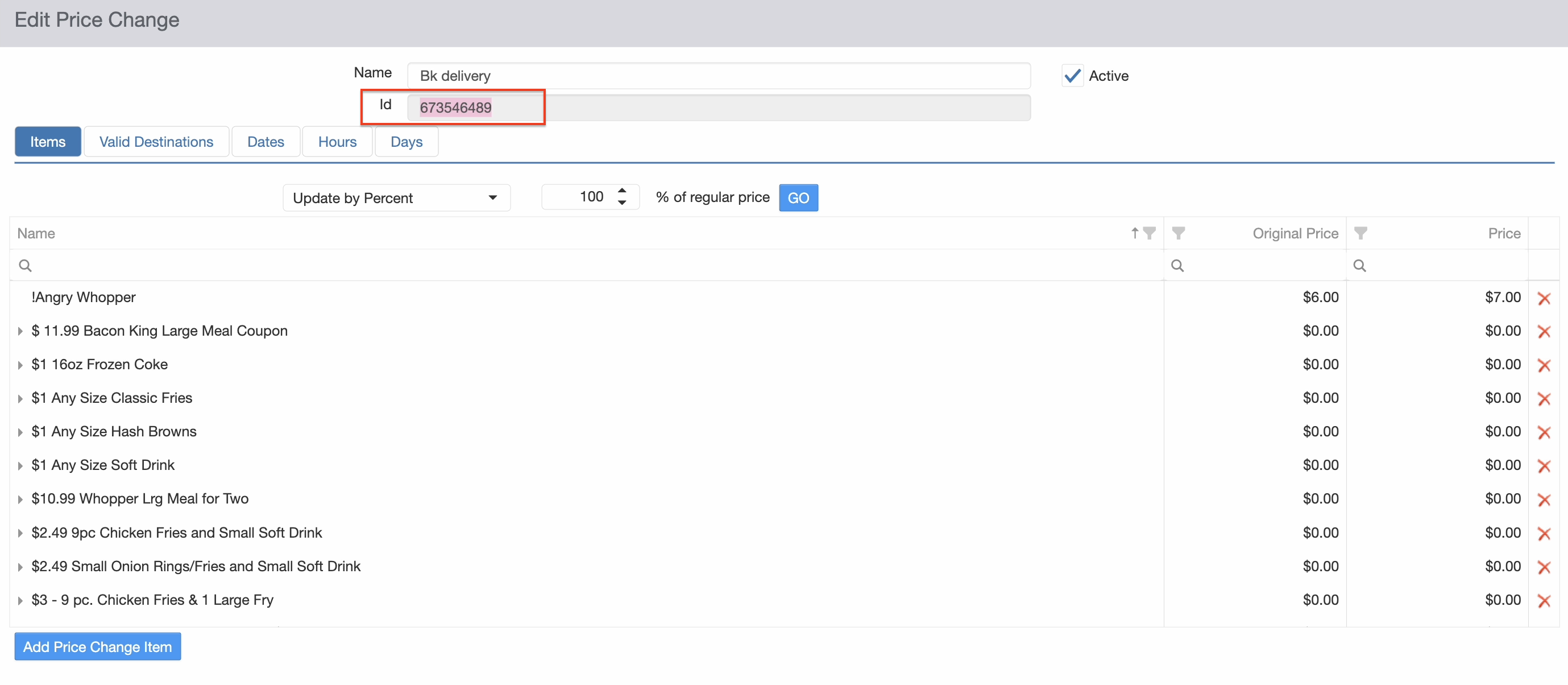Image resolution: width=1568 pixels, height=685 pixels.
Task: Expand $2.49 Small Onion Rings/Fries row
Action: point(20,567)
